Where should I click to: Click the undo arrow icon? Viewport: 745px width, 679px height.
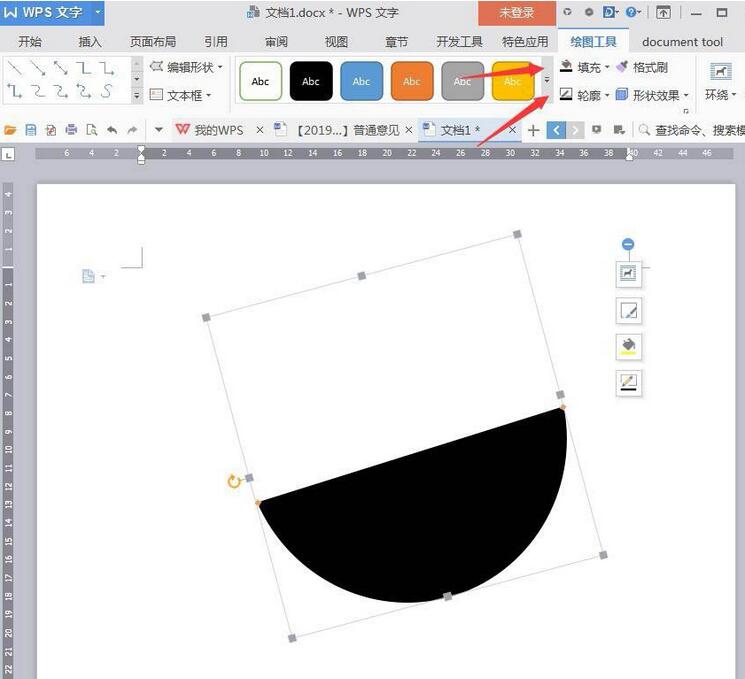[x=111, y=130]
